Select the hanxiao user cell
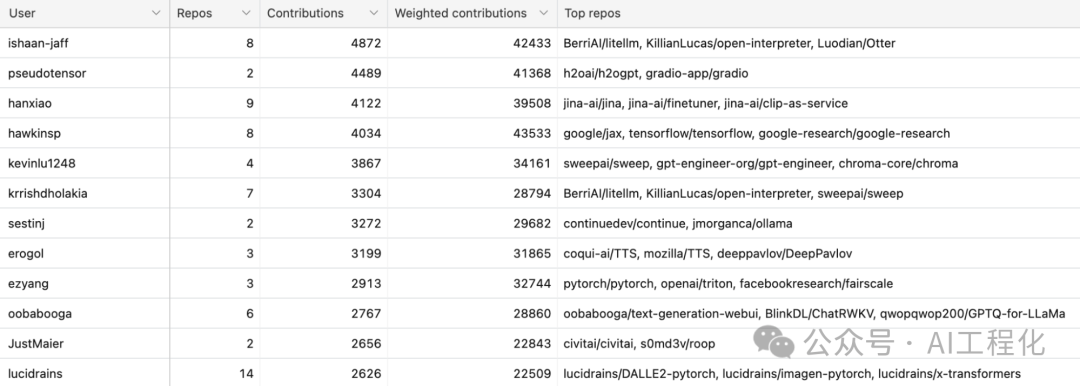The width and height of the screenshot is (1080, 386). (x=85, y=103)
